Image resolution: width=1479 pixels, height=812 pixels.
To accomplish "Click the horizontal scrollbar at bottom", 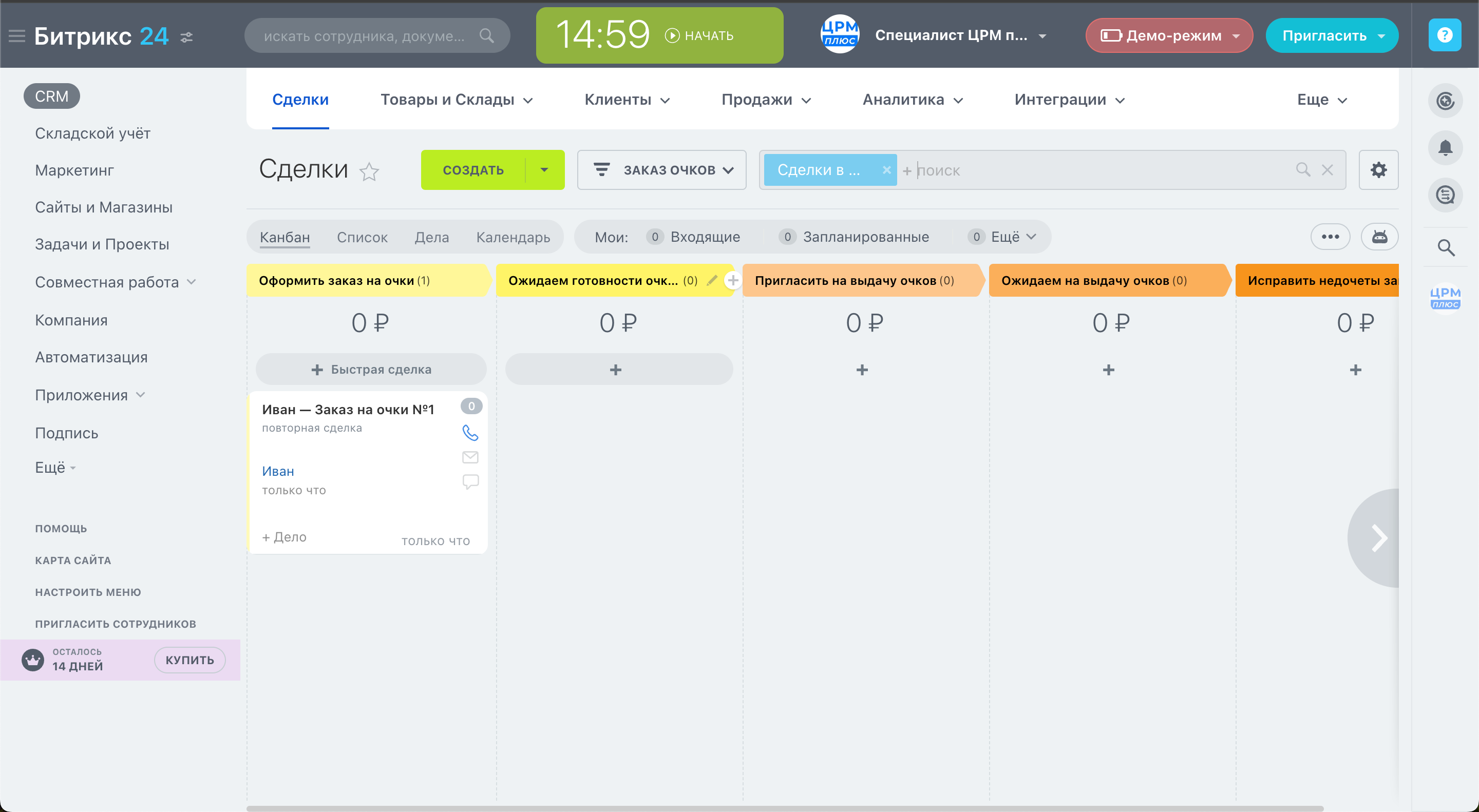I will click(x=784, y=808).
